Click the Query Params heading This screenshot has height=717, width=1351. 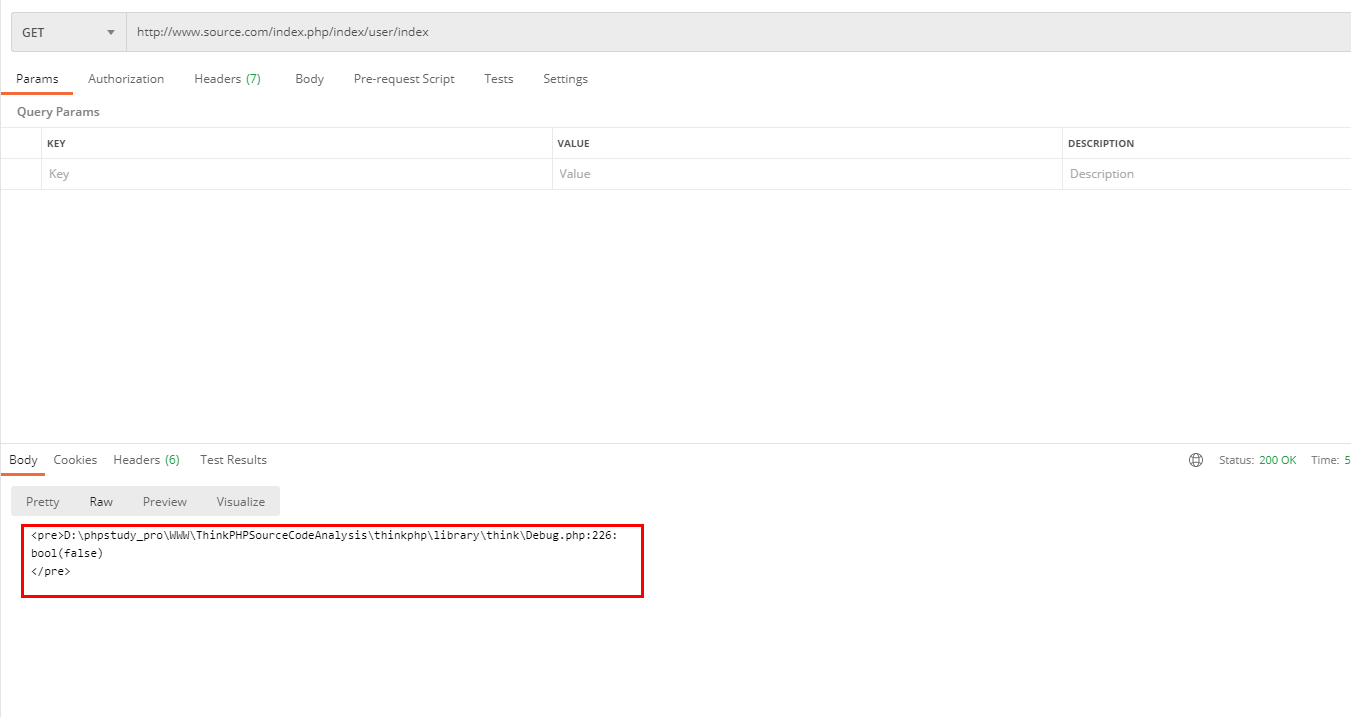click(58, 112)
